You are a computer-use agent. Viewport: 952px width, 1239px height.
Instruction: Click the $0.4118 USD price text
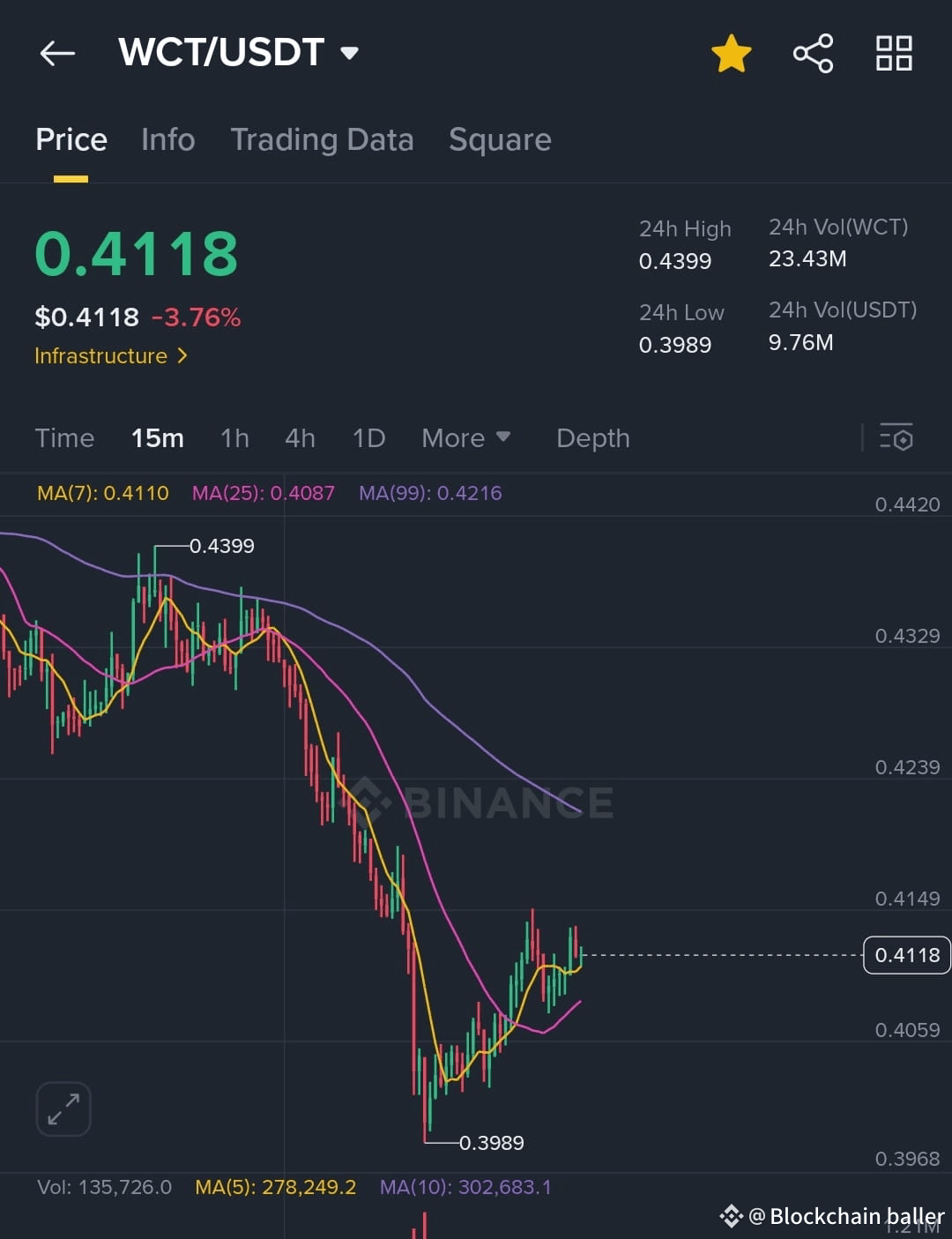86,317
